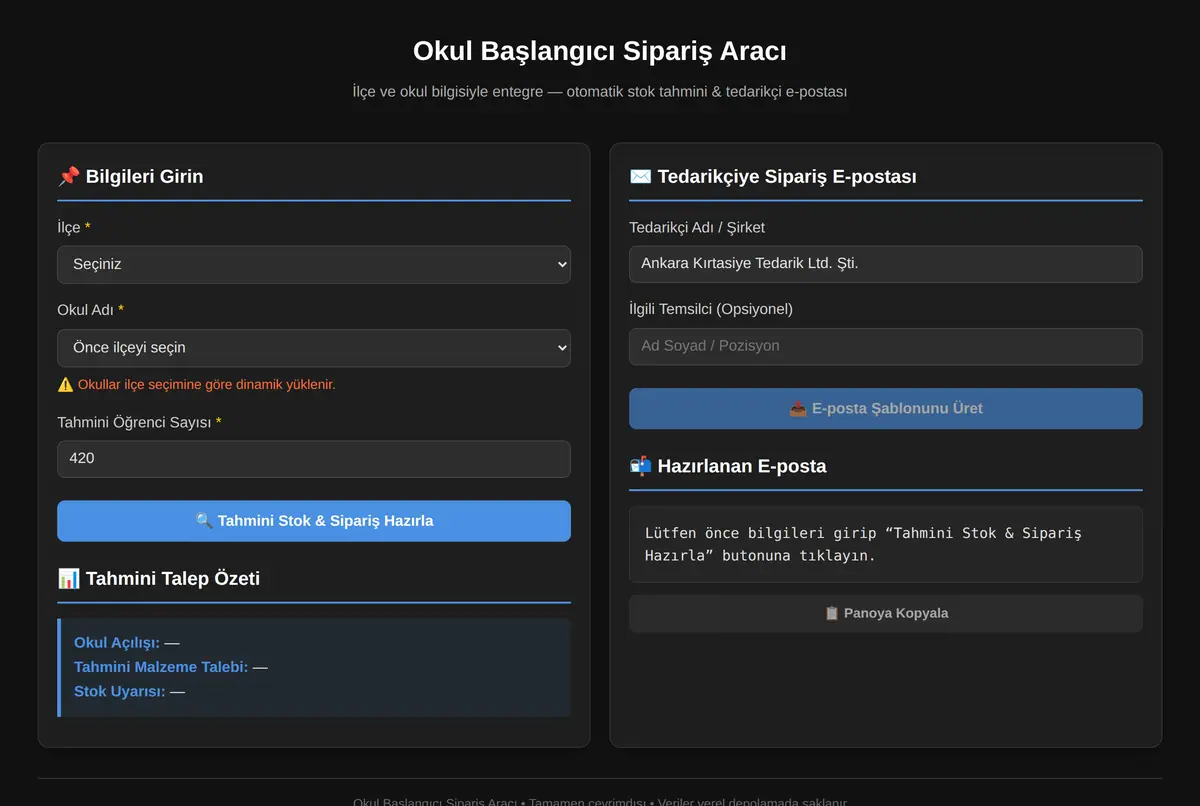Click E-posta Şablonunu Üret button
1200x806 pixels.
(x=886, y=408)
